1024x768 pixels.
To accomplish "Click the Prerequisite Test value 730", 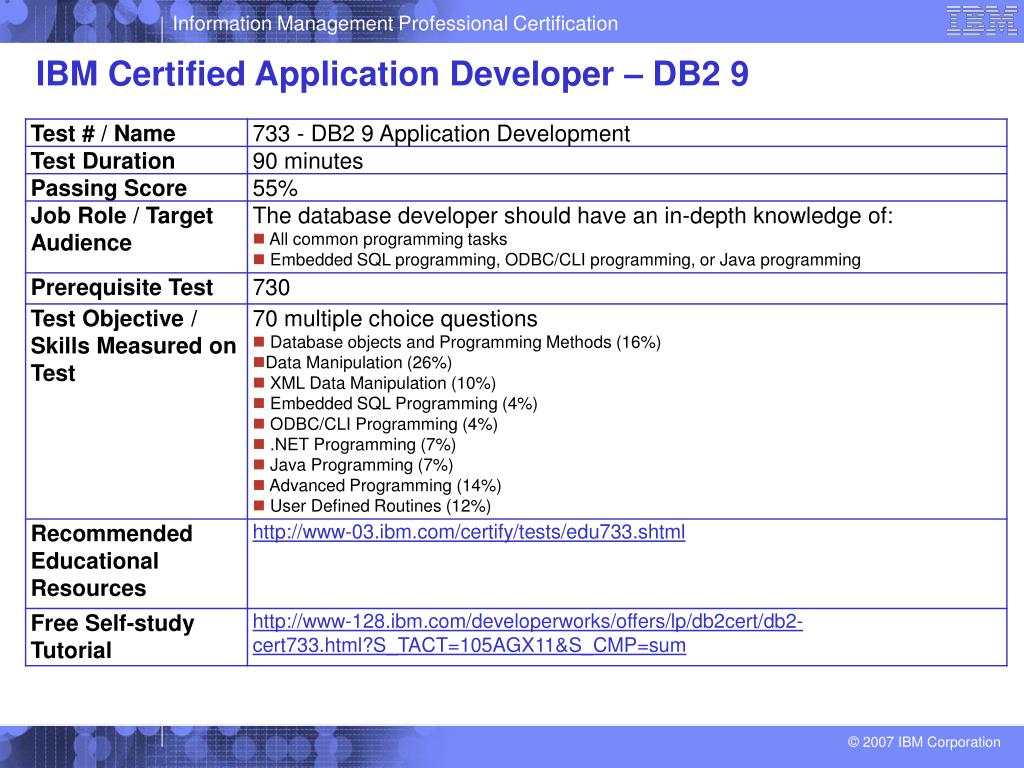I will point(271,288).
